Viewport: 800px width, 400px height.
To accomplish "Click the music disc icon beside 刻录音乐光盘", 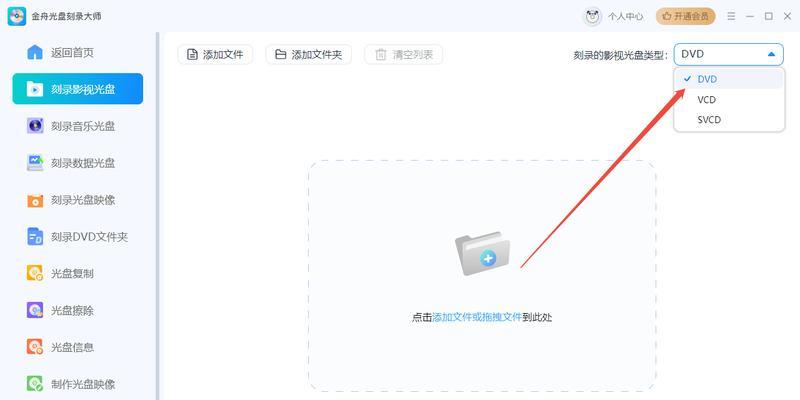I will click(35, 126).
